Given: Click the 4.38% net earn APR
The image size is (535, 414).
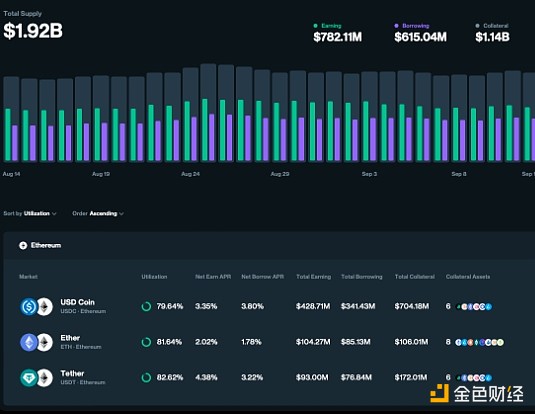Looking at the screenshot, I should point(206,377).
